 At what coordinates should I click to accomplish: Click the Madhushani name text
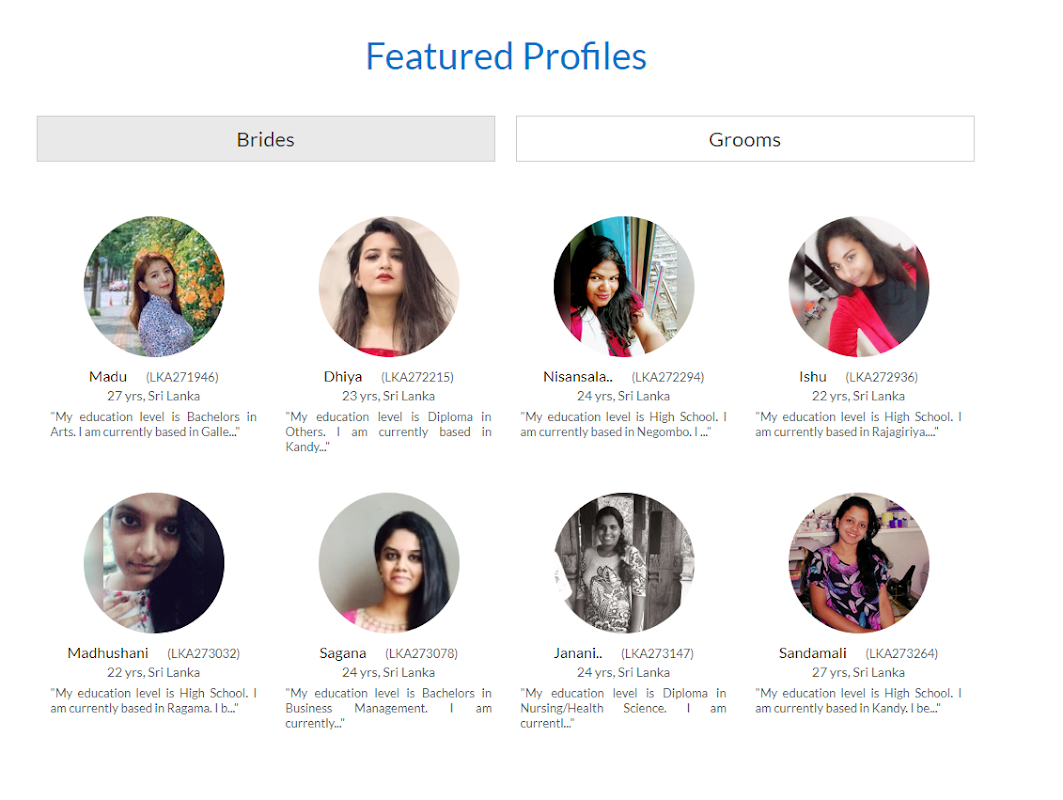[108, 653]
